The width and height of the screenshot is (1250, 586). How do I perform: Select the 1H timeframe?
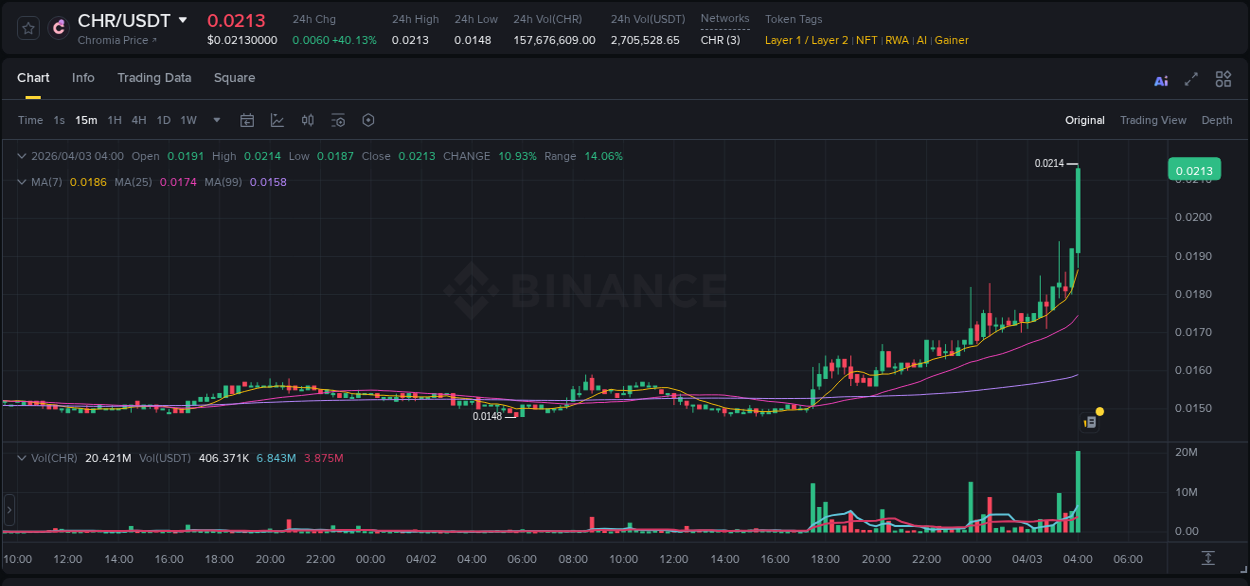click(115, 120)
